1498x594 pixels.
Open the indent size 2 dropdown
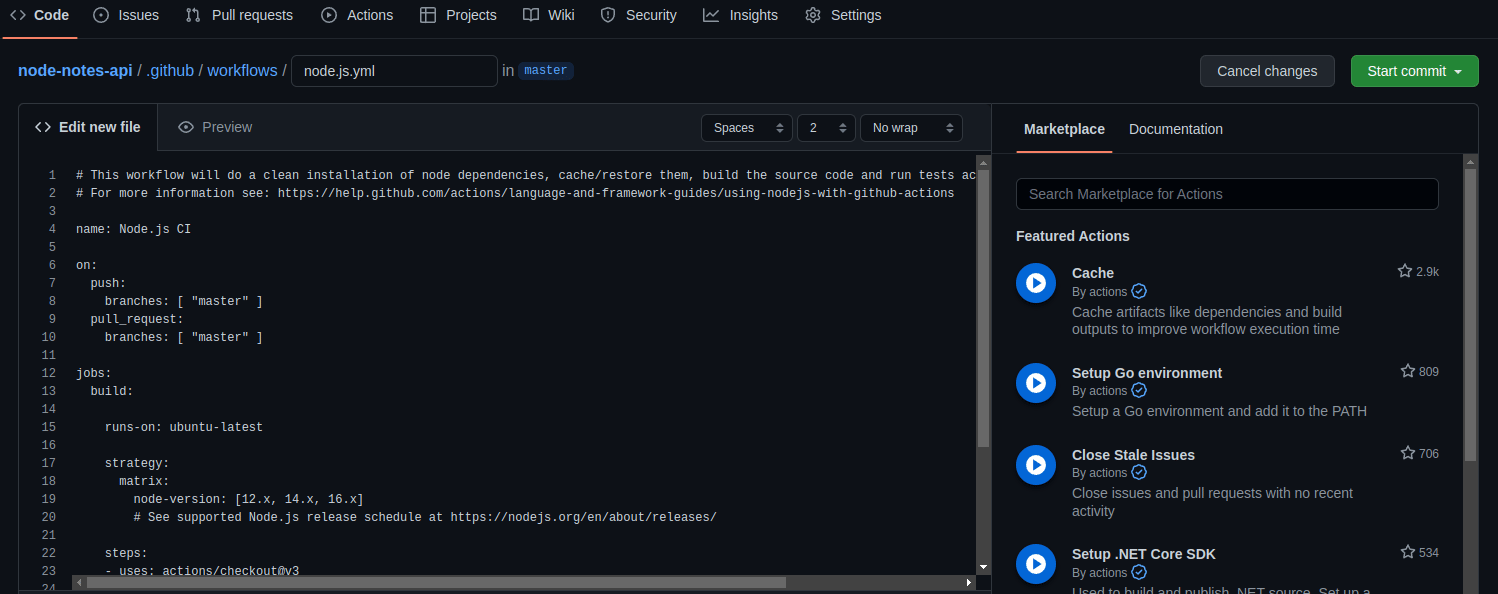coord(826,128)
